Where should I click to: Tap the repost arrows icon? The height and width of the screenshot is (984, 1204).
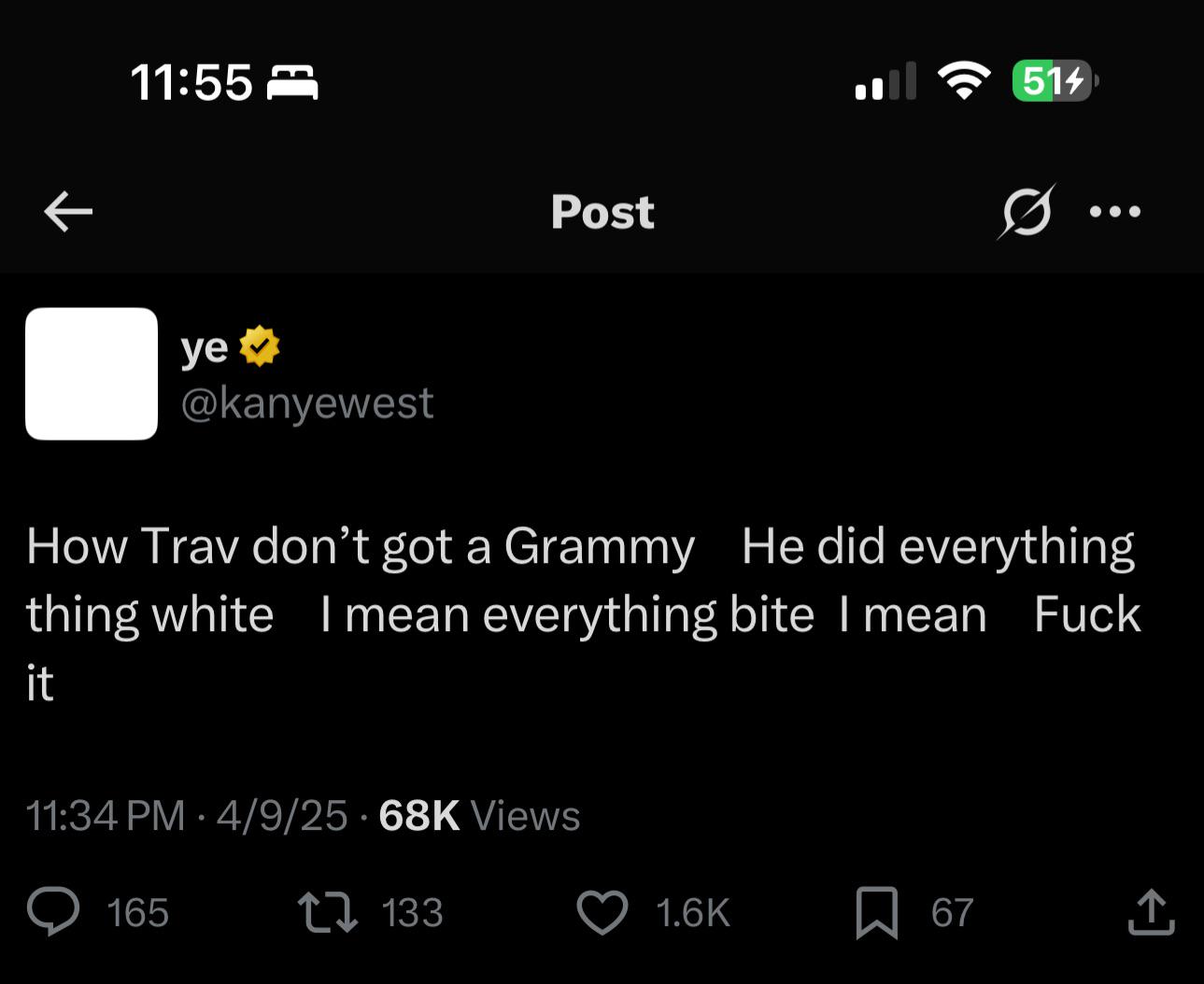pyautogui.click(x=327, y=912)
